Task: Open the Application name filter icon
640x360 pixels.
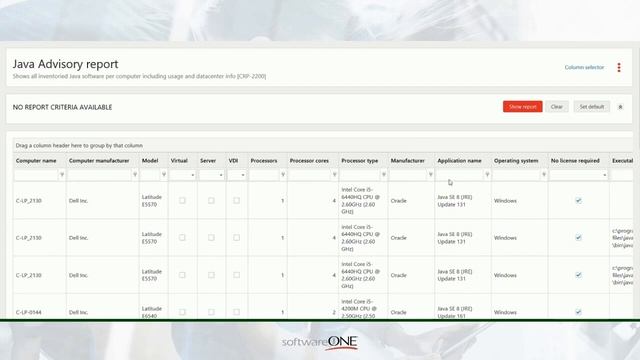Action: pyautogui.click(x=487, y=175)
